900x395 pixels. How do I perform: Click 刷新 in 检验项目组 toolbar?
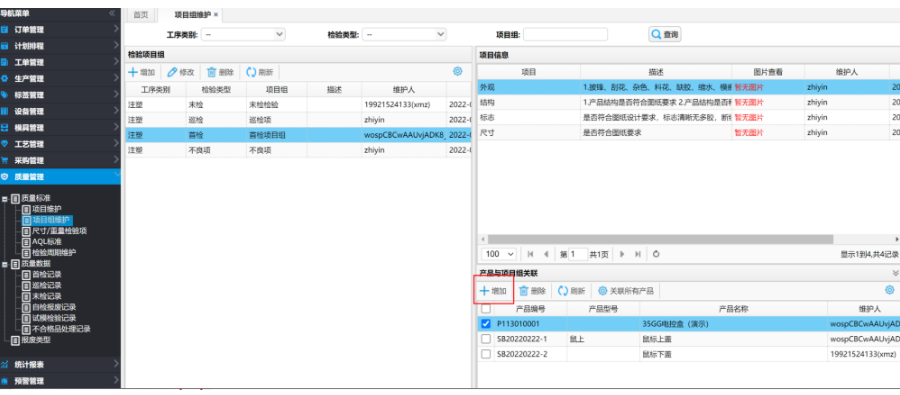[x=259, y=72]
